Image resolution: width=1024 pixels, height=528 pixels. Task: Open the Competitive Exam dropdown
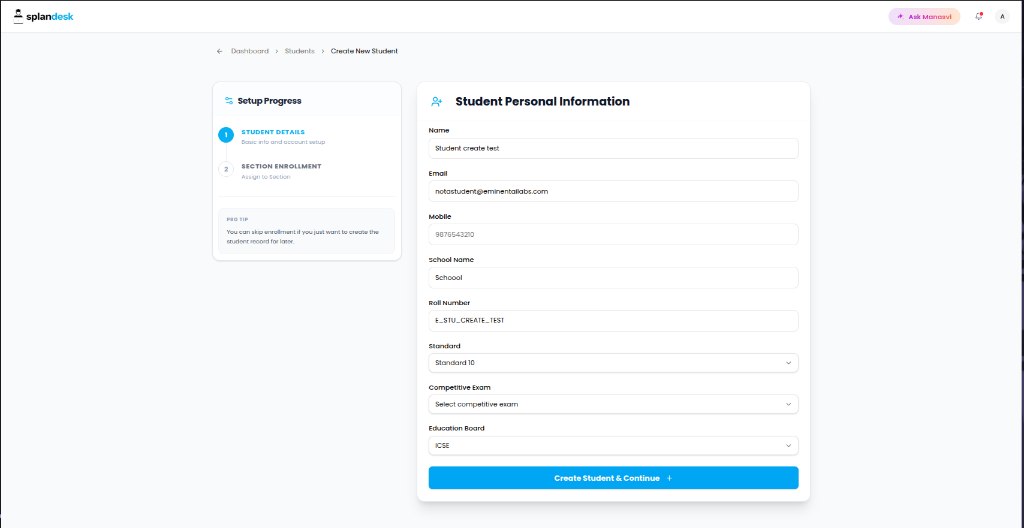pyautogui.click(x=613, y=404)
